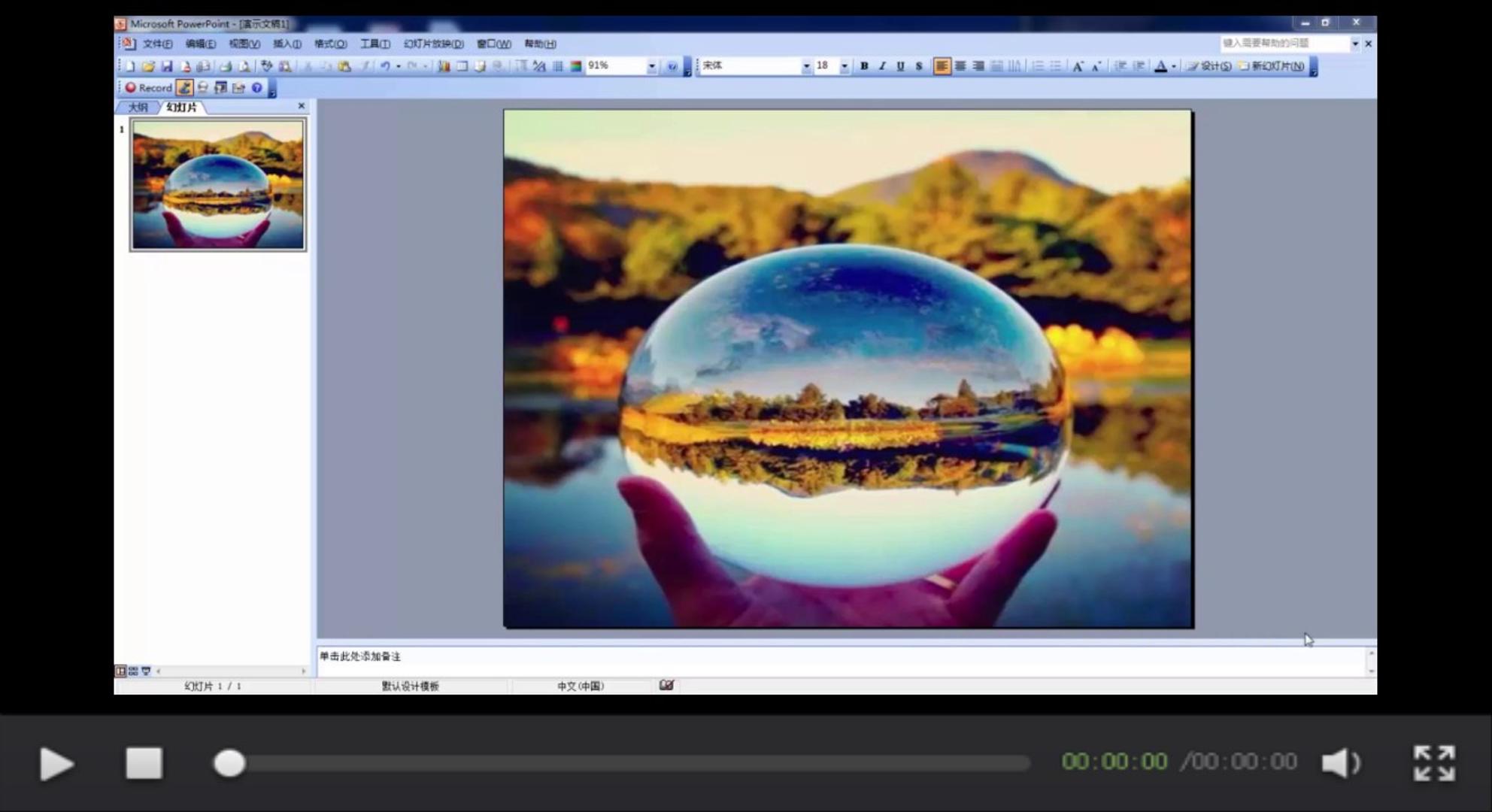Click the video progress slider knob
The width and height of the screenshot is (1492, 812).
(x=229, y=763)
